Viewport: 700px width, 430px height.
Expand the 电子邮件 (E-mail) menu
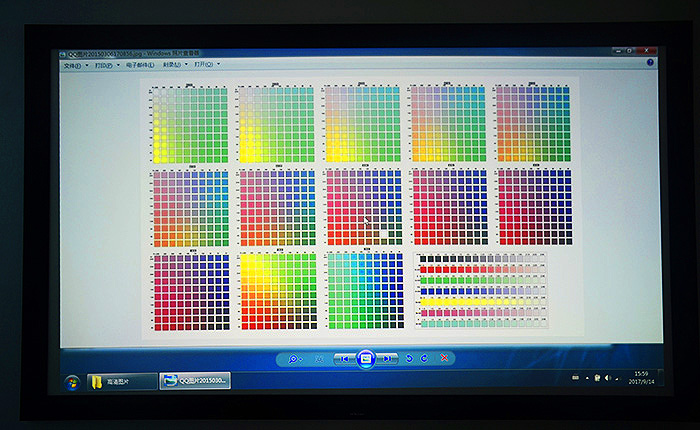click(140, 65)
